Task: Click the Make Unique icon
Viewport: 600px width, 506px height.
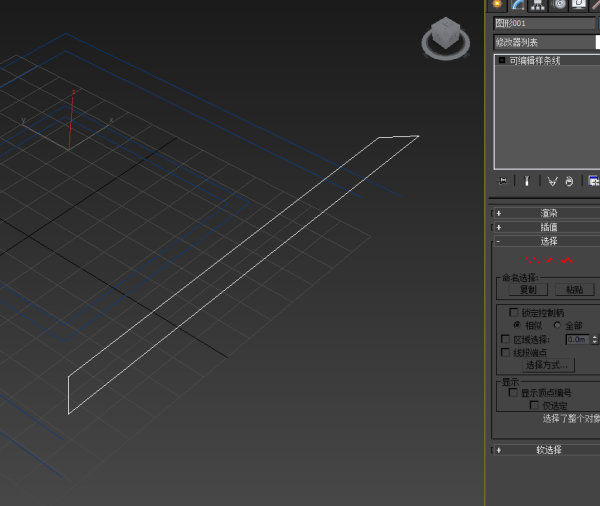Action: point(552,181)
